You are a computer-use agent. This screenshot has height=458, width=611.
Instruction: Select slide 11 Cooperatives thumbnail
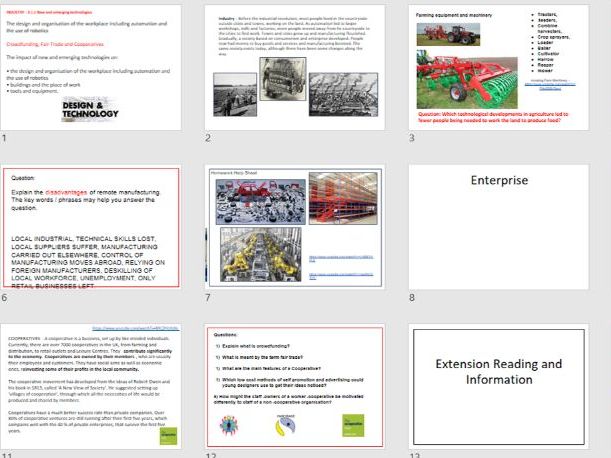point(91,386)
